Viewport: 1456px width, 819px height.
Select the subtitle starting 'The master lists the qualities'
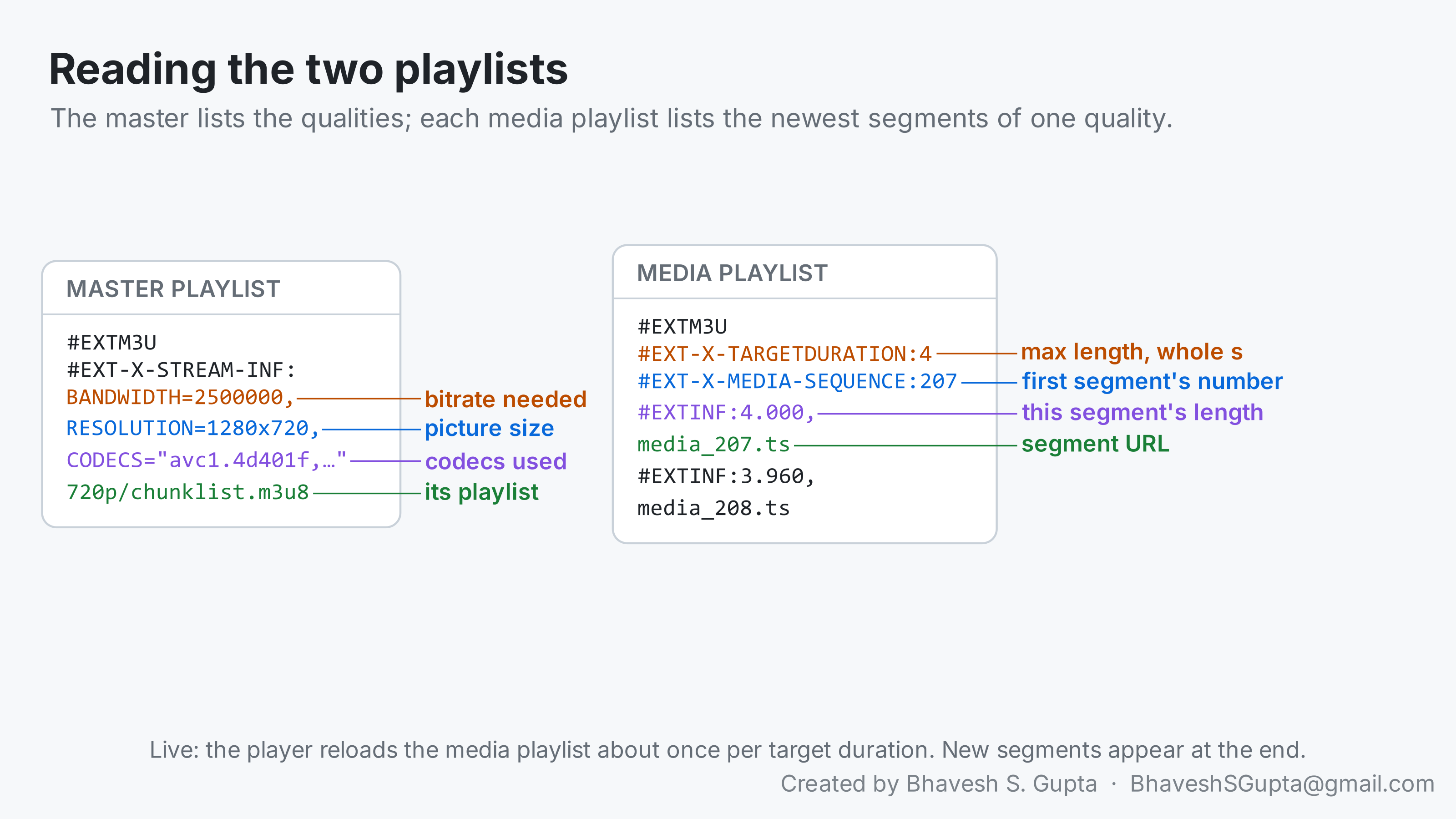coord(612,119)
